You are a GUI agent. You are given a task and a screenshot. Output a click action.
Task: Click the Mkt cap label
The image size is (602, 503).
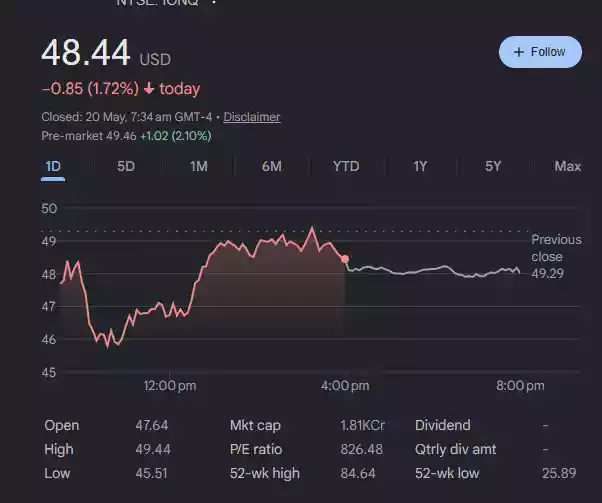[255, 425]
